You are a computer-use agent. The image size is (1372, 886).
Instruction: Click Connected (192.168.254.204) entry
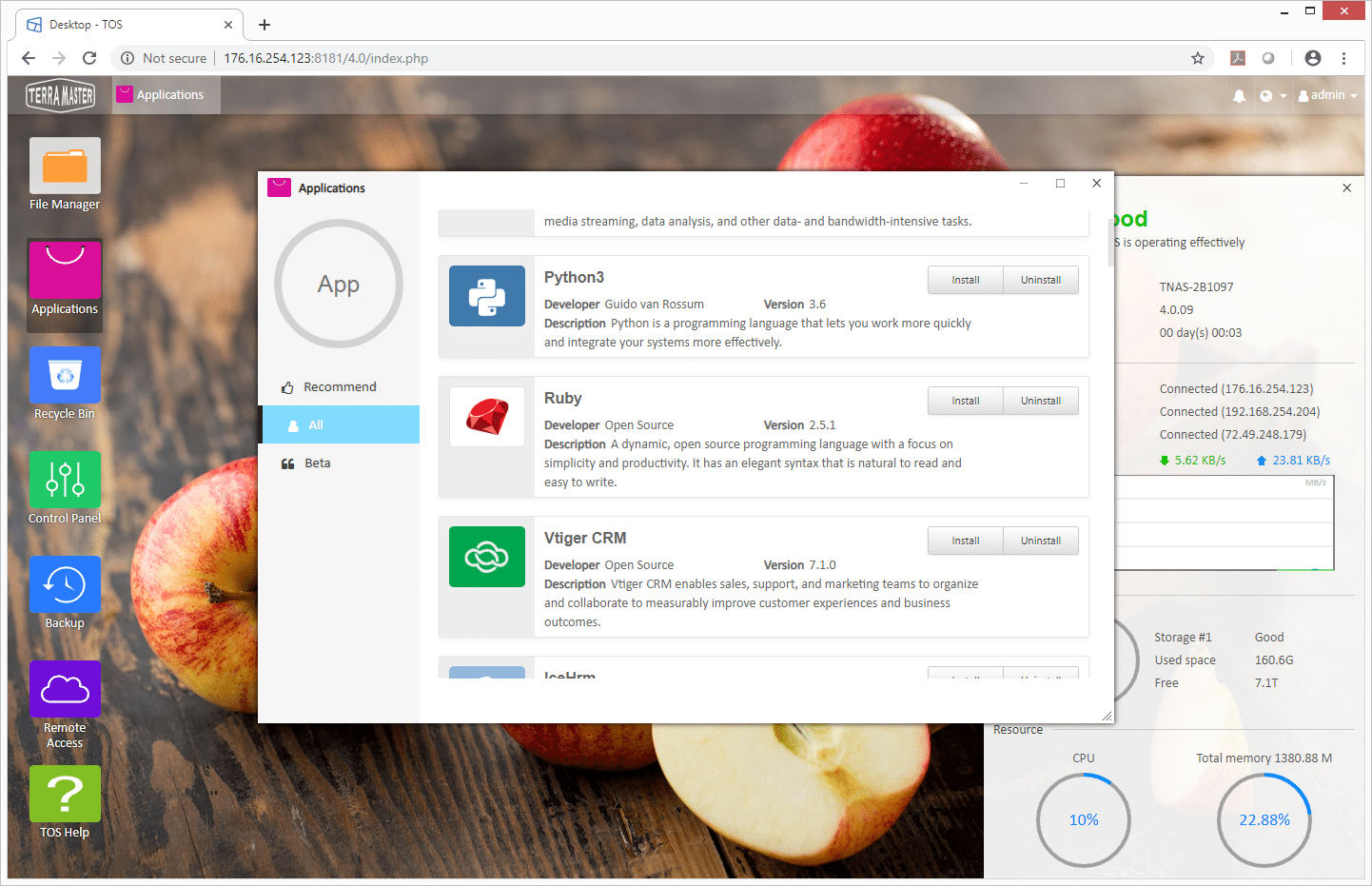(1240, 411)
